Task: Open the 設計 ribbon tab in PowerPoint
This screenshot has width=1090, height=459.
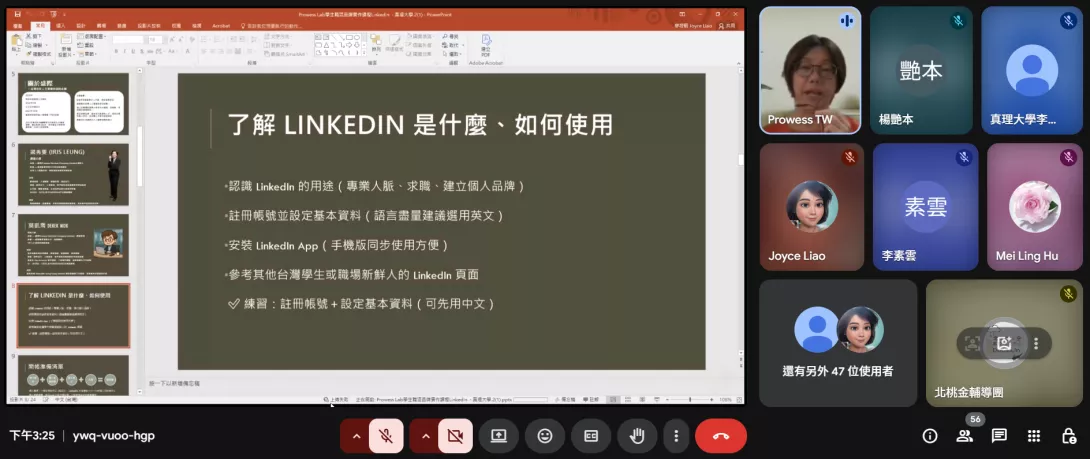Action: click(x=81, y=26)
